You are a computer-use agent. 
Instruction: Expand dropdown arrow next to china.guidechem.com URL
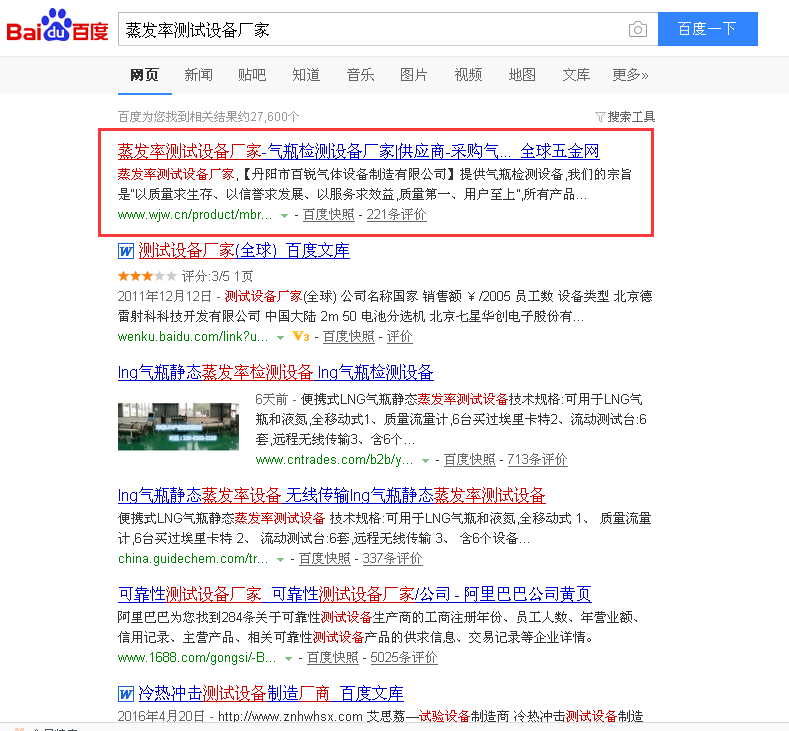pos(280,559)
